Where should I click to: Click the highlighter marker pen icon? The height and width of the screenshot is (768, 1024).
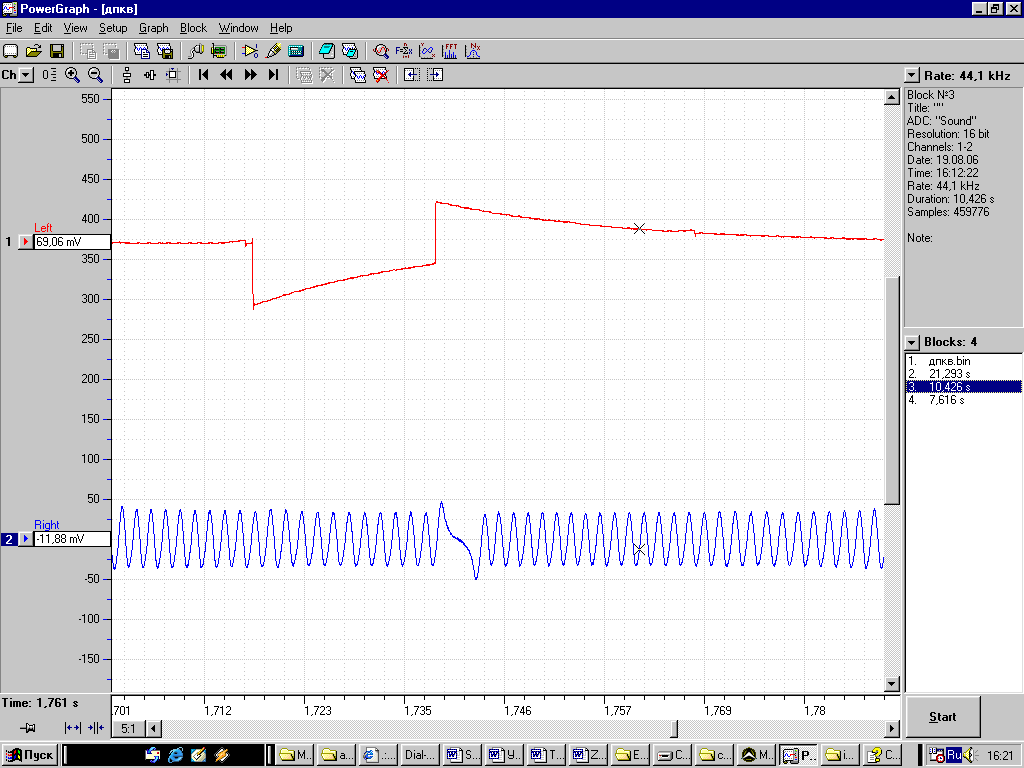pyautogui.click(x=273, y=51)
